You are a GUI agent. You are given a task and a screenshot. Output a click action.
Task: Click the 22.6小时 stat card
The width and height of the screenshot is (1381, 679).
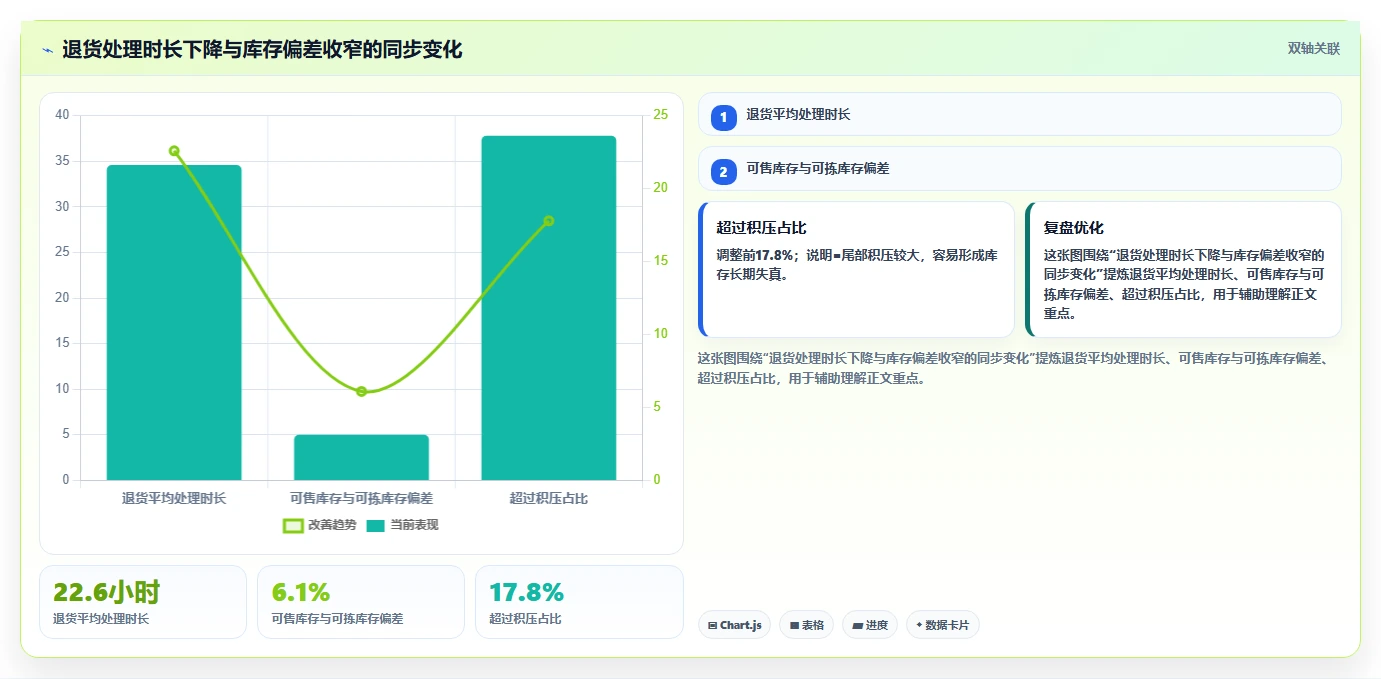coord(143,602)
